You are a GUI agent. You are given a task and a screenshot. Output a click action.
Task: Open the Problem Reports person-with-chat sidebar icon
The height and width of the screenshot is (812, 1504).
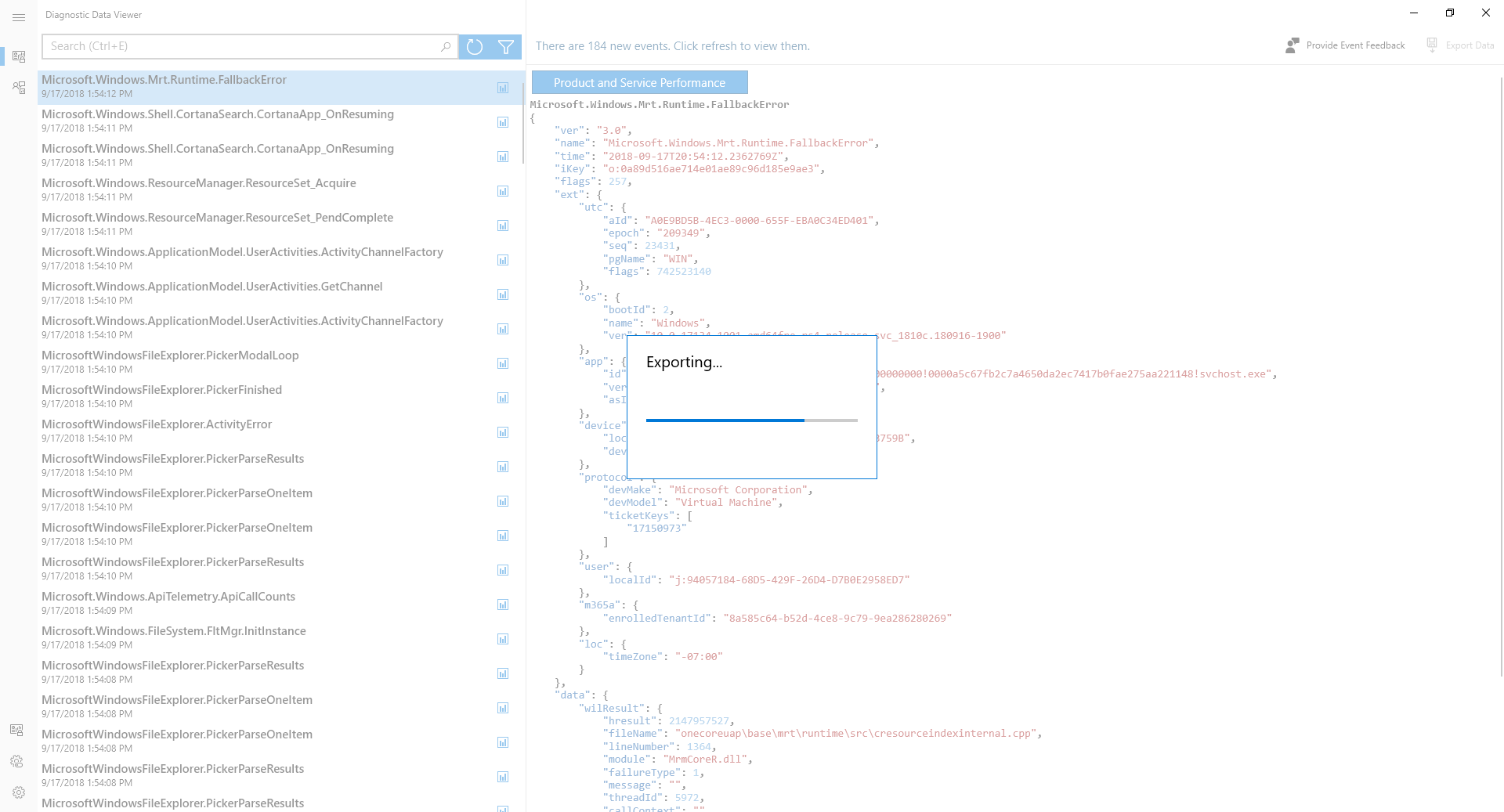[19, 88]
